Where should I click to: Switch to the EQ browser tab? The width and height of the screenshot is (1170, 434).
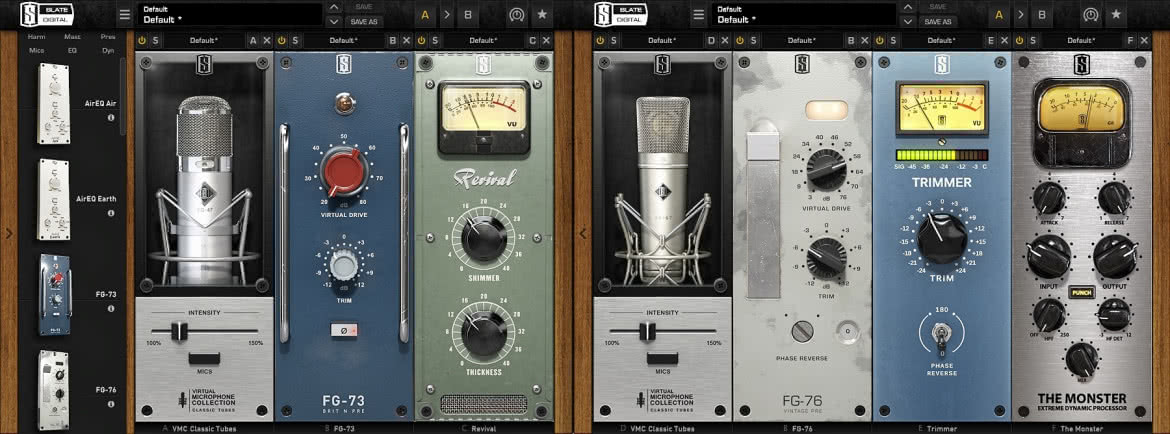coord(72,51)
